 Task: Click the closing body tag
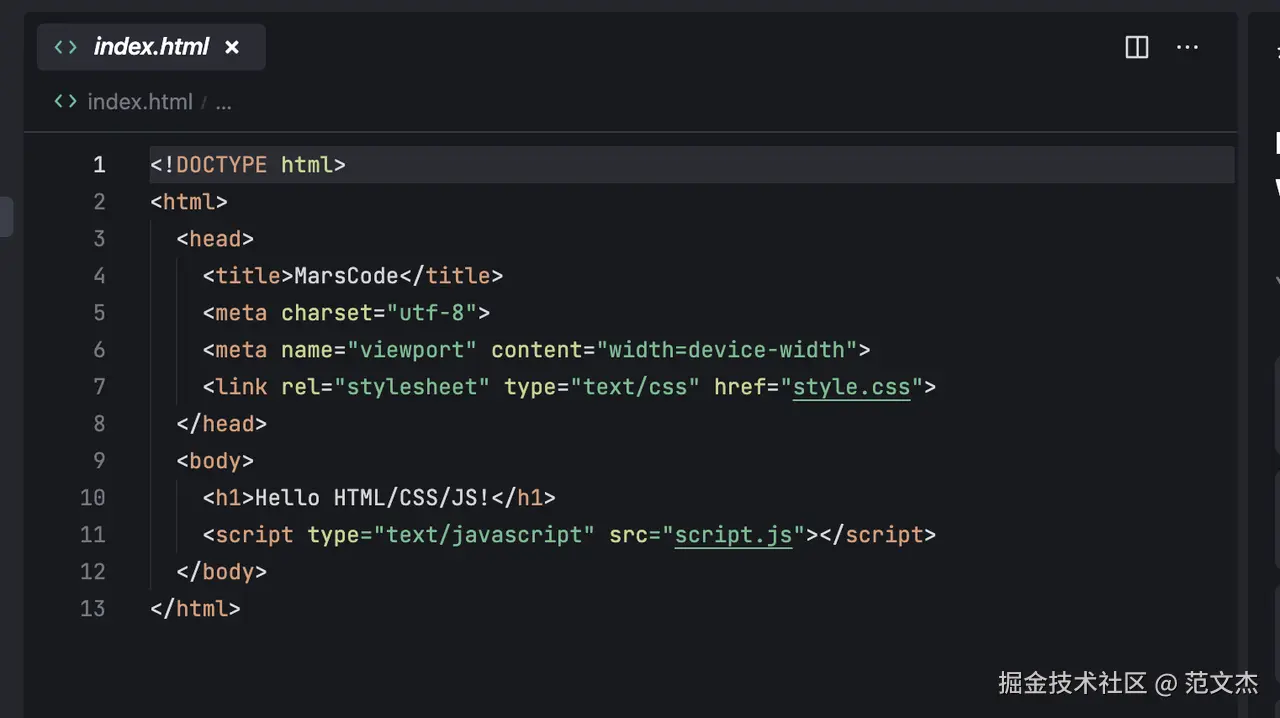(x=221, y=572)
